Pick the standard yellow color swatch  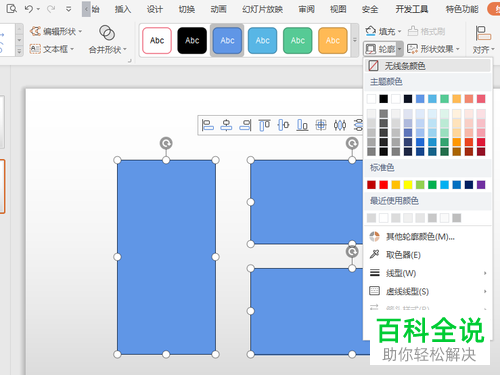coord(408,185)
